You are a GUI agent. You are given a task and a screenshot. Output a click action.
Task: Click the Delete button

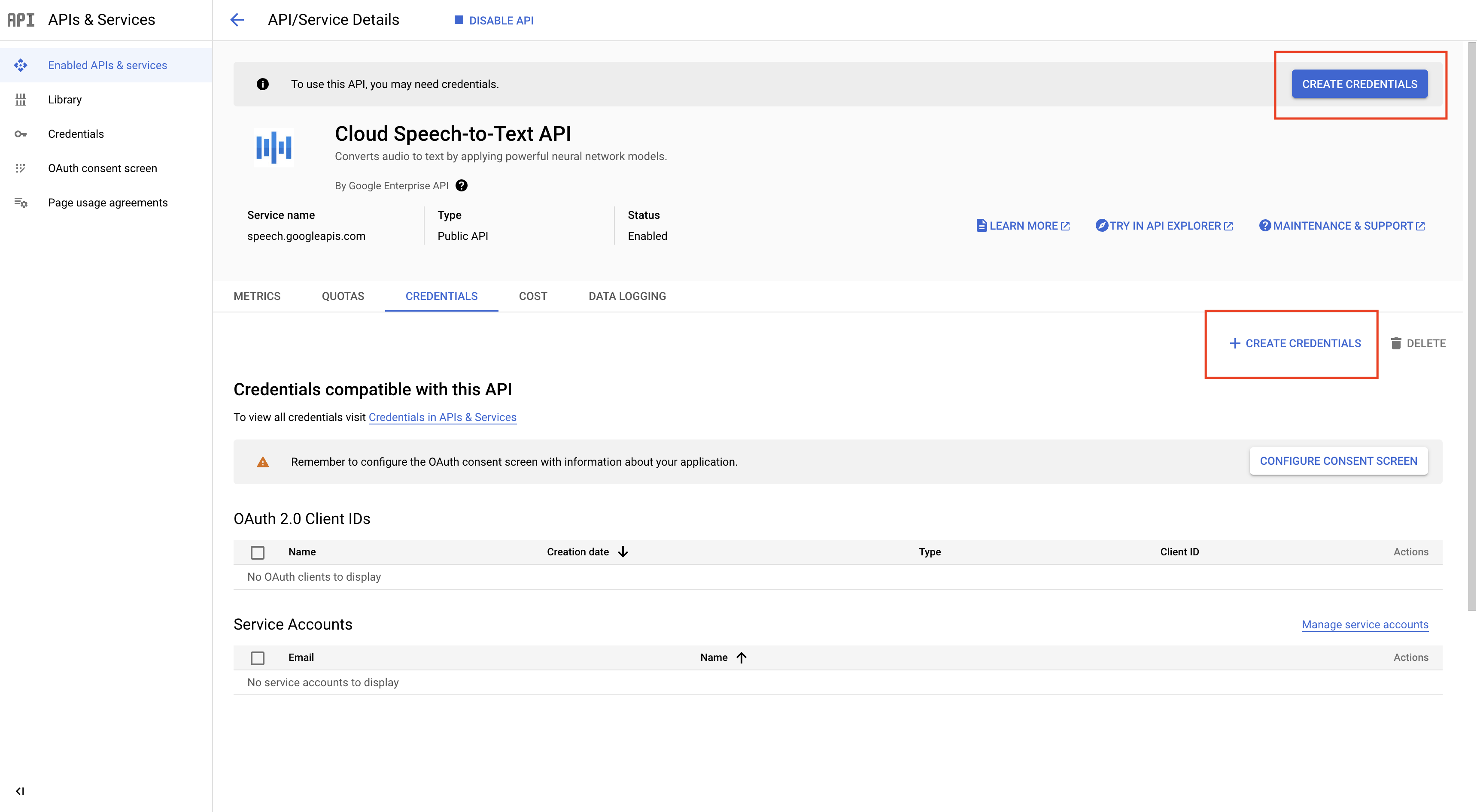(x=1418, y=343)
